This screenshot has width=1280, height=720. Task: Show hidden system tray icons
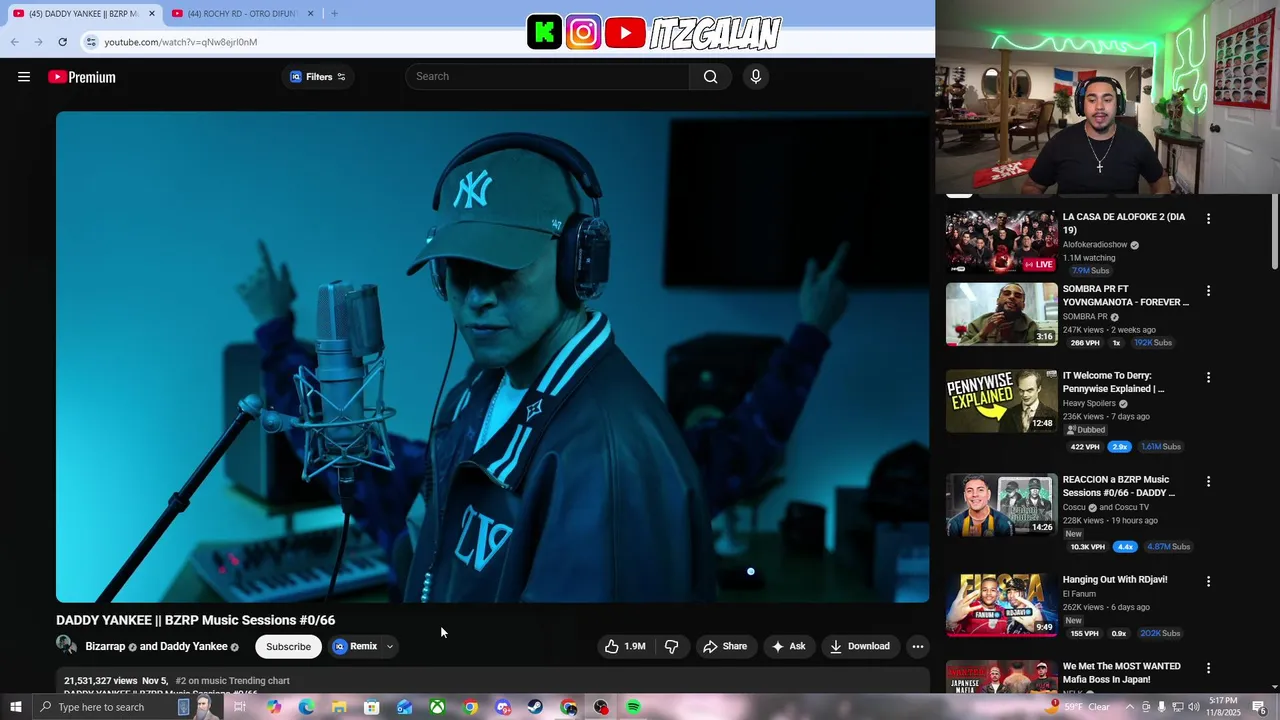coord(1130,707)
